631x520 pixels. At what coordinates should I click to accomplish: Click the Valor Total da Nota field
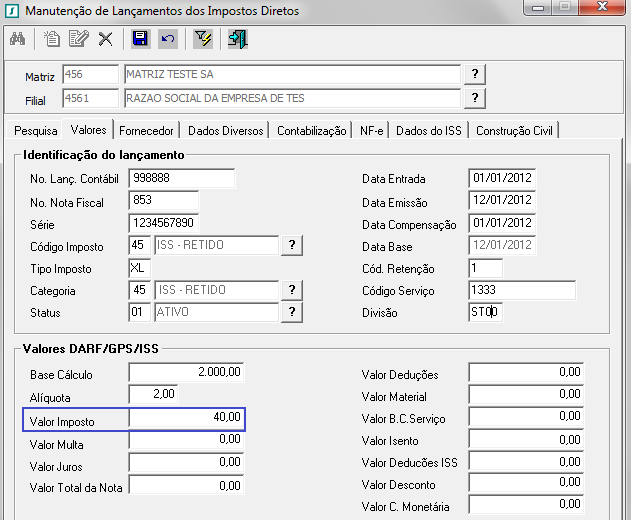pyautogui.click(x=186, y=485)
